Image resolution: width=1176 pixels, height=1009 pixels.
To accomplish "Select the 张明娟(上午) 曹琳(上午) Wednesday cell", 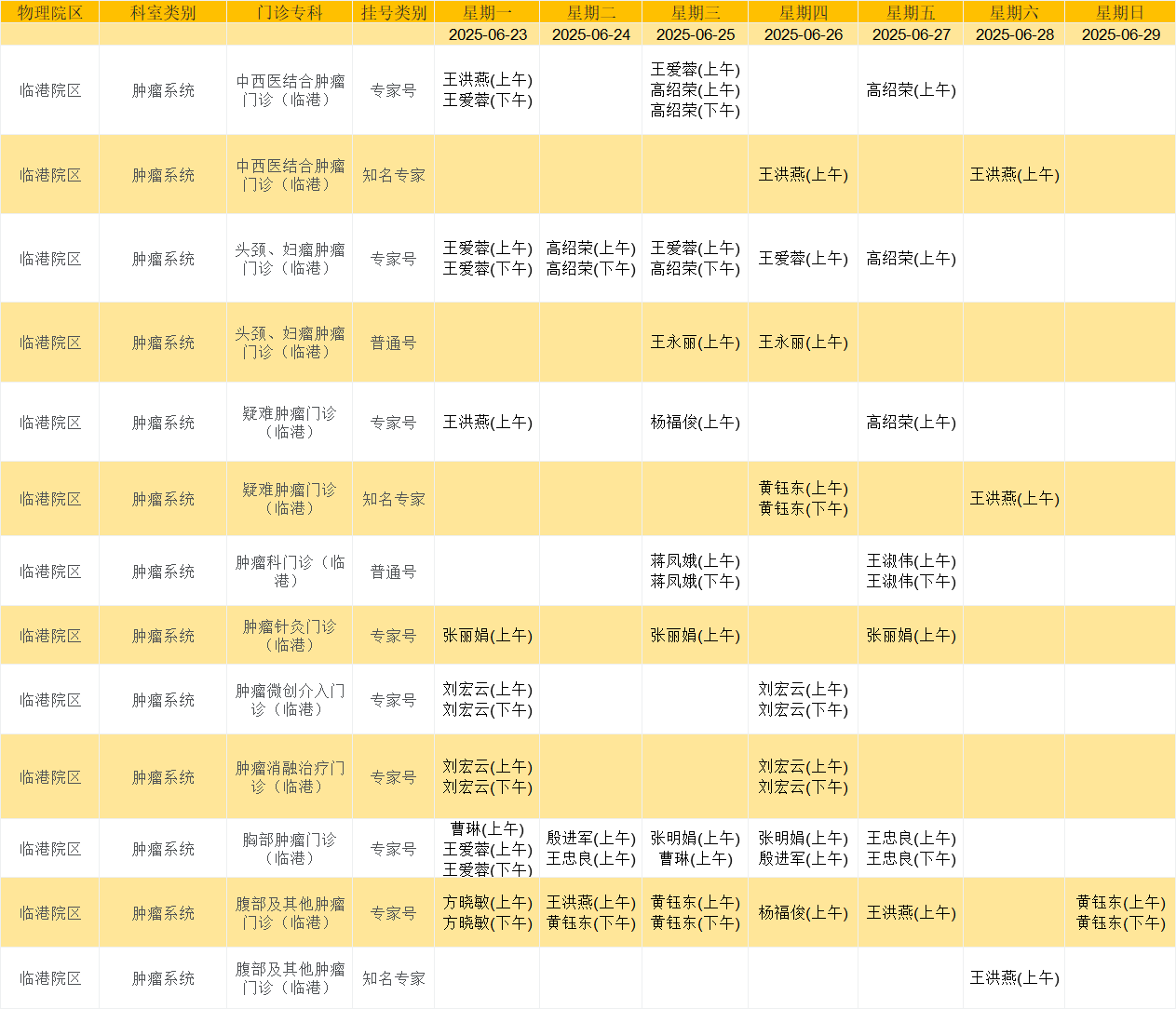I will [696, 849].
